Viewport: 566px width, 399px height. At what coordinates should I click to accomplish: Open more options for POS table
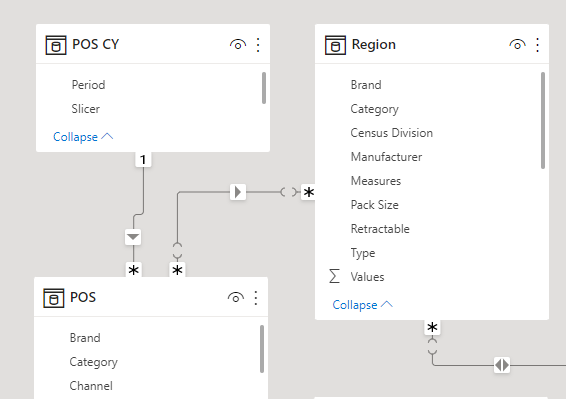[x=256, y=298]
